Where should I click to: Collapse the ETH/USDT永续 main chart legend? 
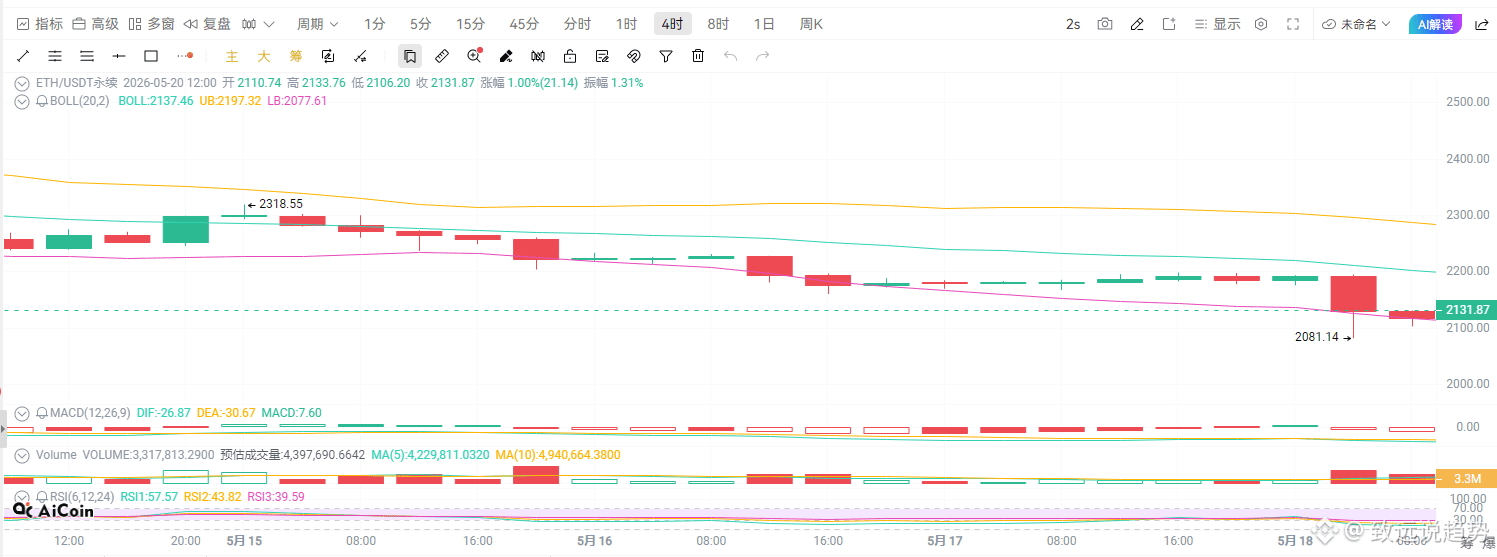22,84
